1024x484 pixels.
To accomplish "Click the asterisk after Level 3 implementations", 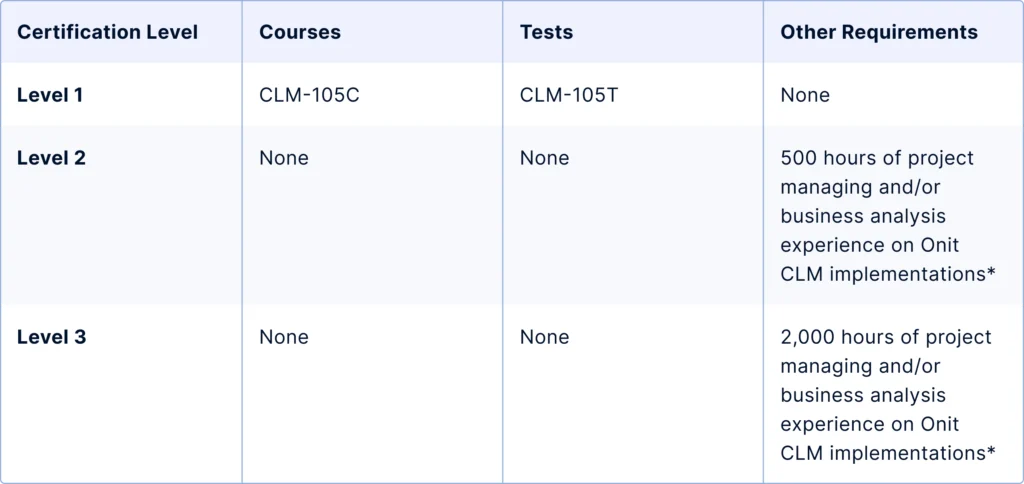I will 991,453.
